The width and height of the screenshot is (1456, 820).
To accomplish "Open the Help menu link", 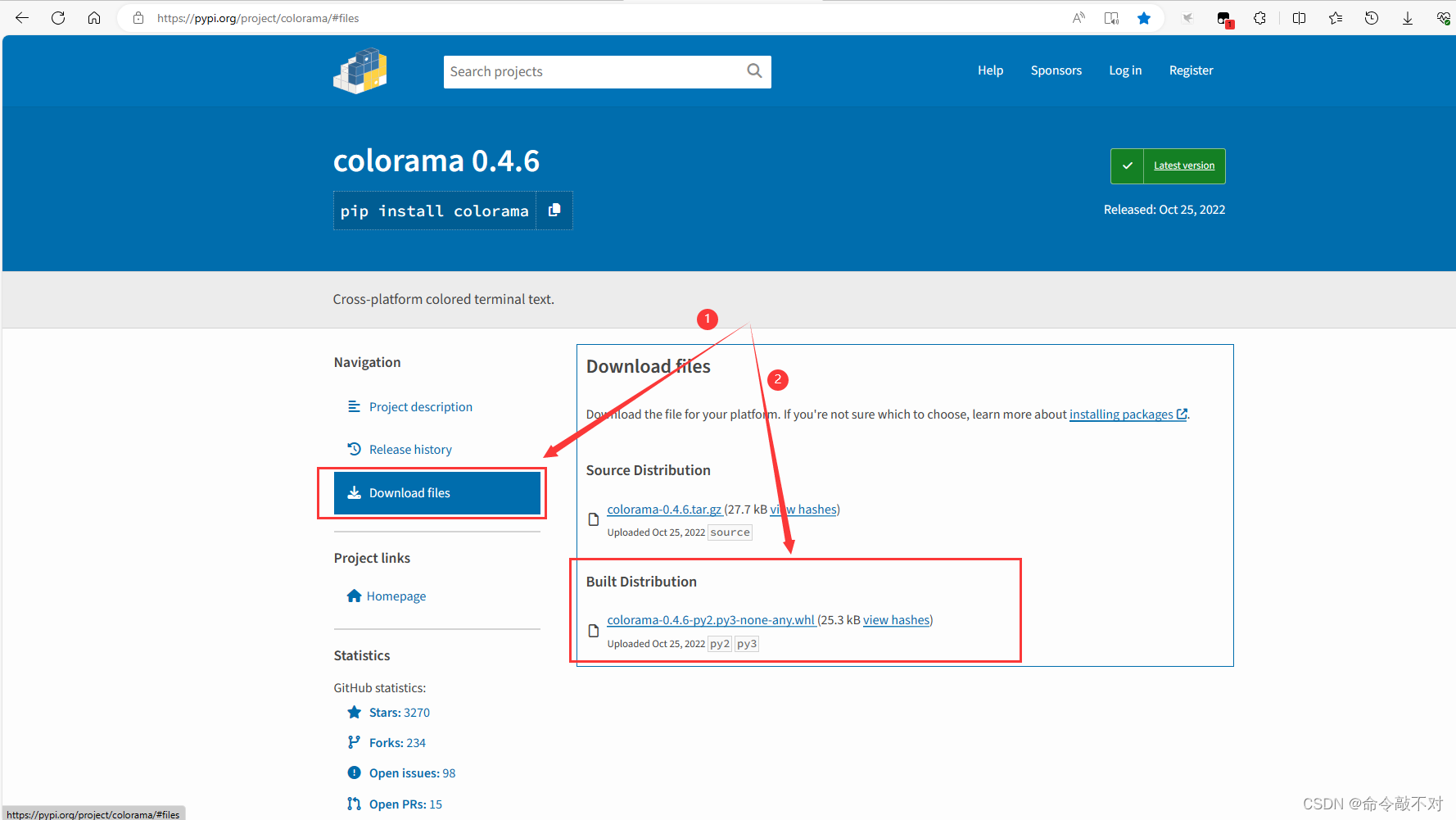I will point(990,70).
